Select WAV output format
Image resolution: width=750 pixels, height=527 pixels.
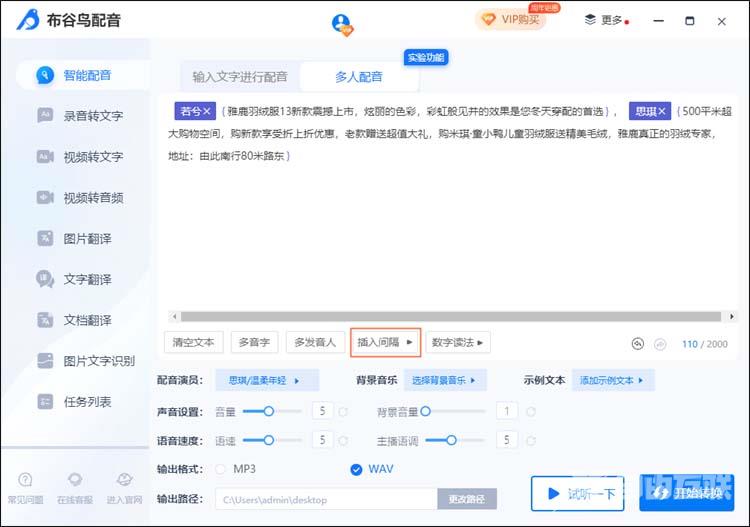(x=356, y=470)
